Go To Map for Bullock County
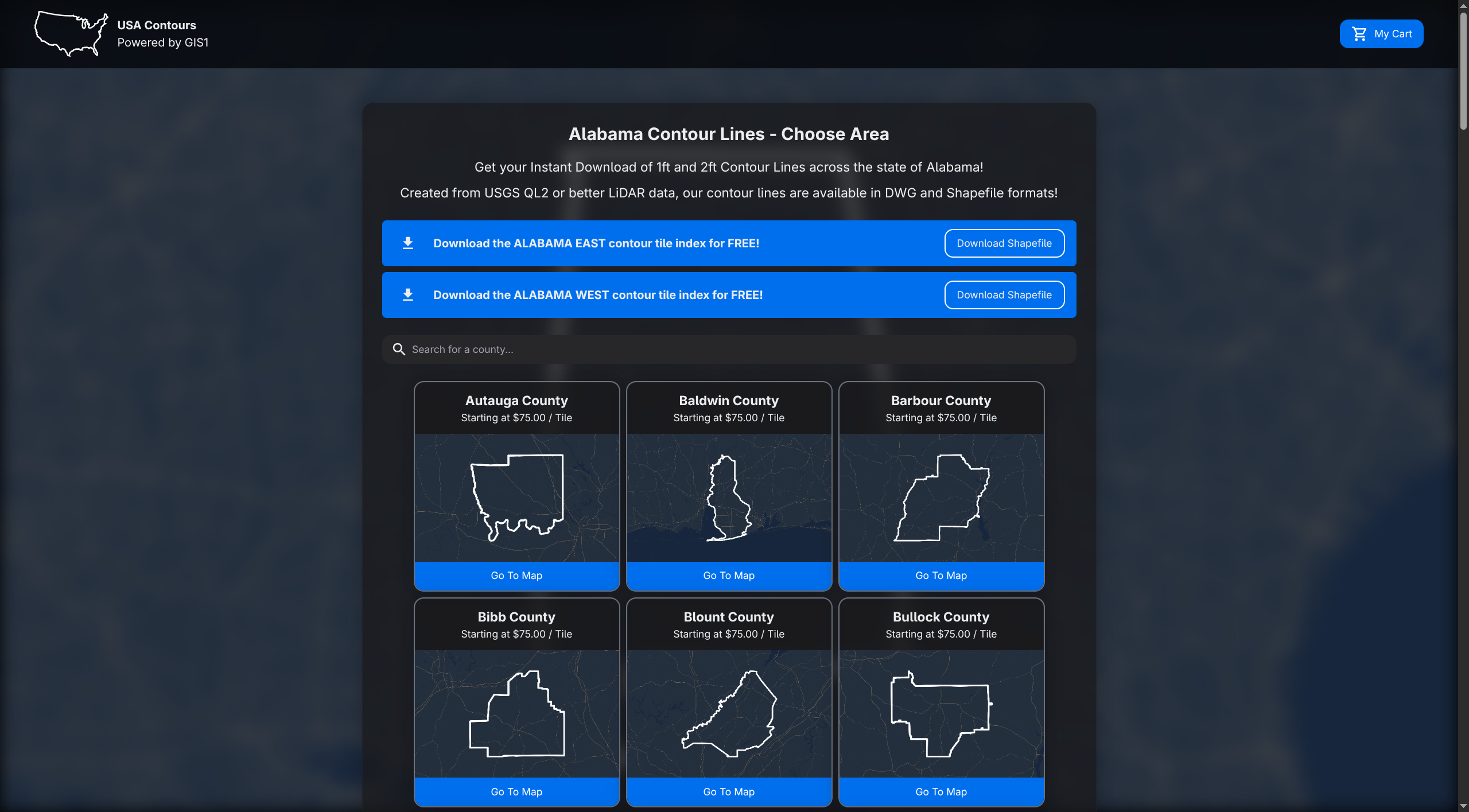Image resolution: width=1469 pixels, height=812 pixels. (x=941, y=792)
